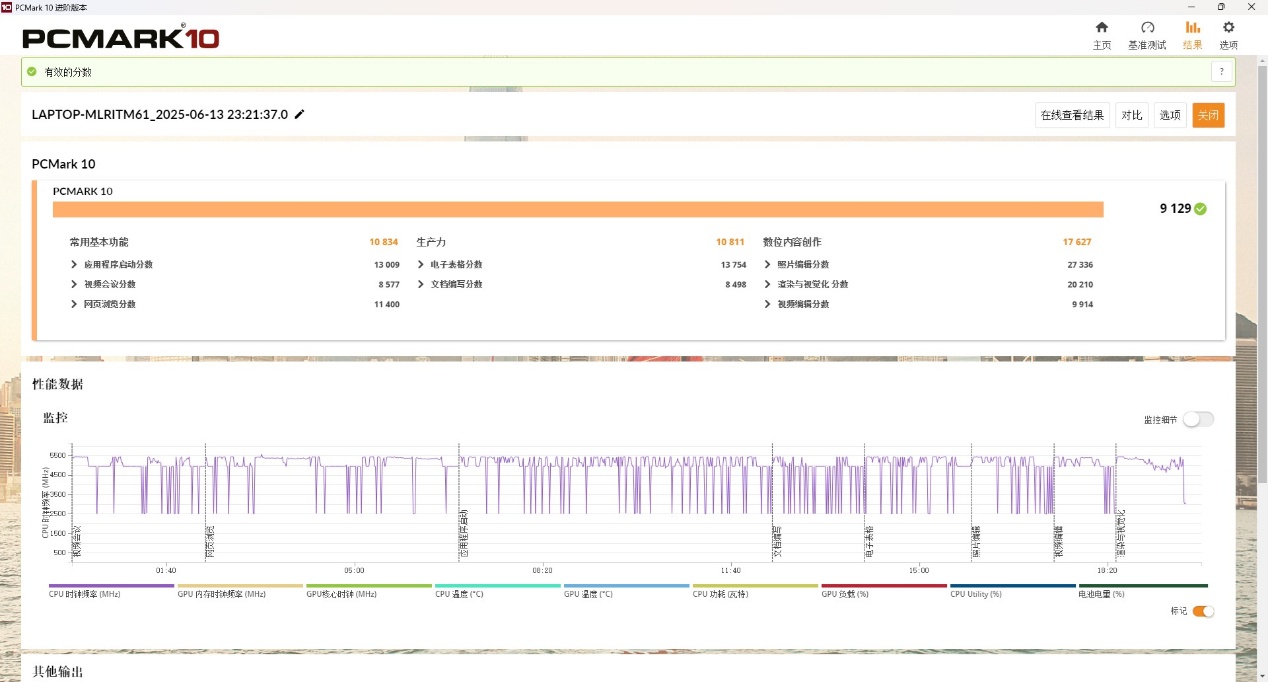
Task: Click the score value 10 834
Action: [384, 242]
